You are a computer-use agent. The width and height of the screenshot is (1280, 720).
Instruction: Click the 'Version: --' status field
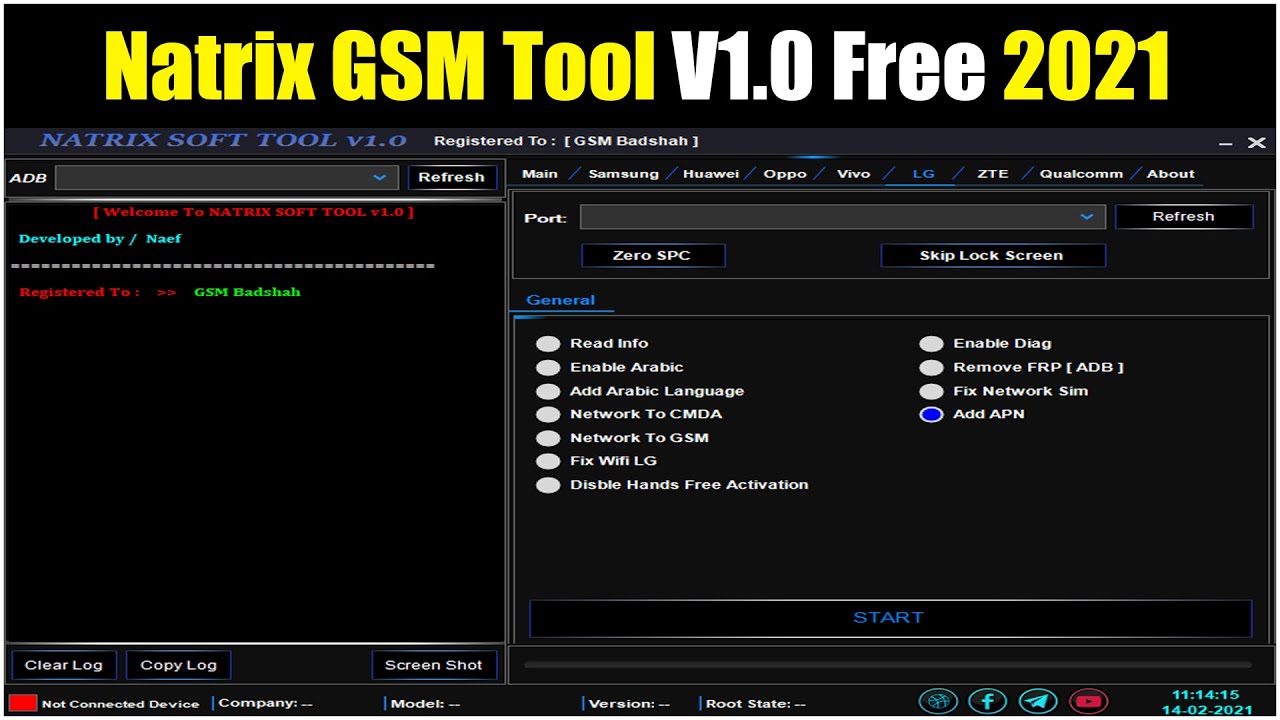pyautogui.click(x=629, y=703)
